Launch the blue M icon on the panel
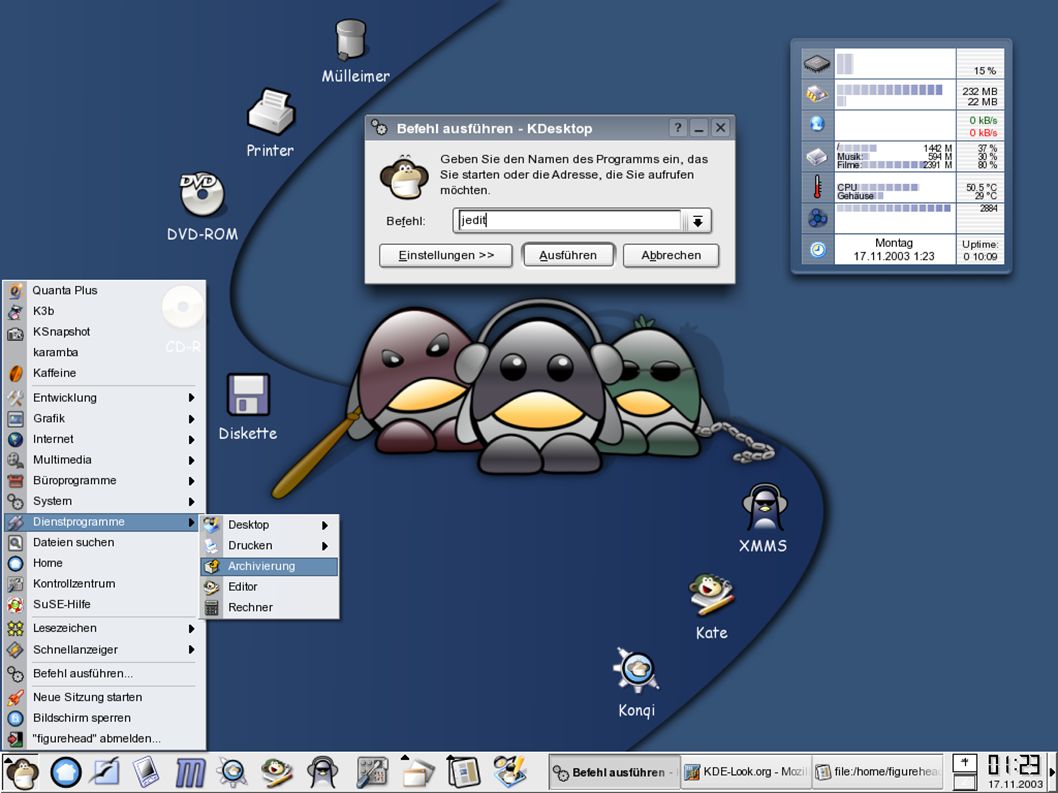The height and width of the screenshot is (793, 1058). 190,773
